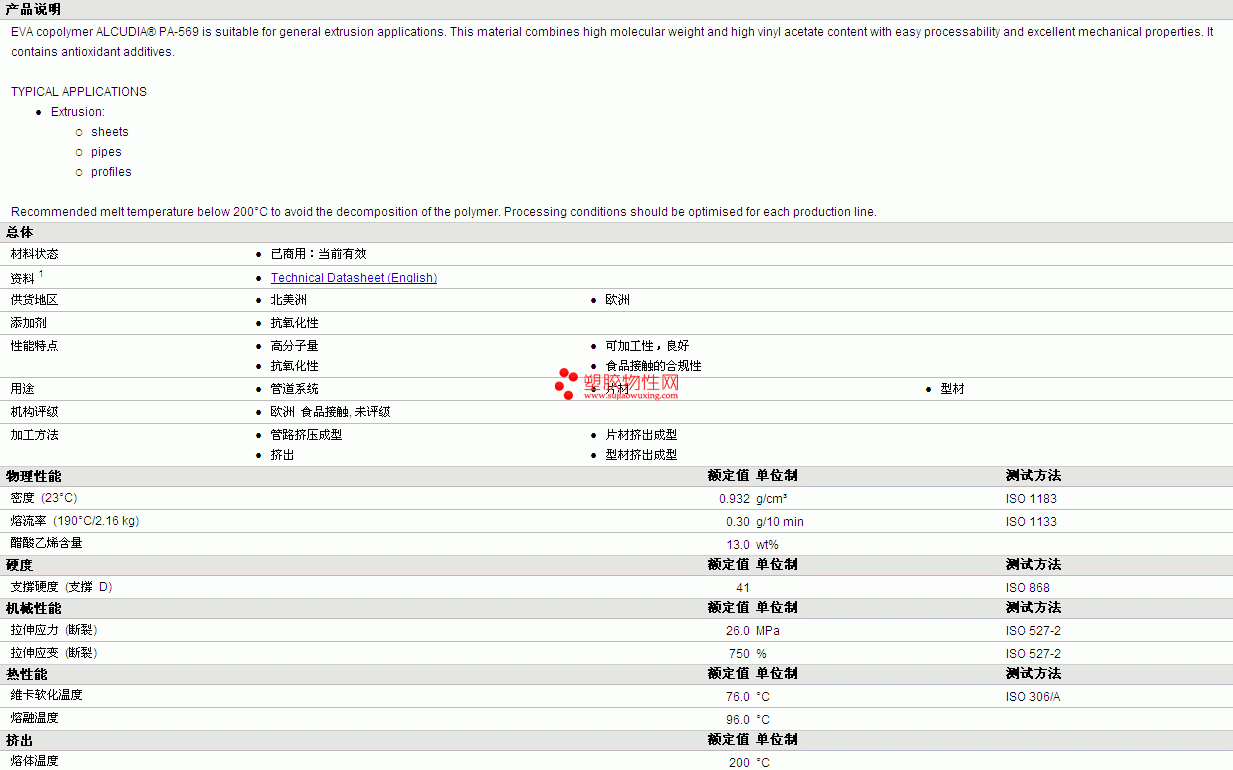Image resolution: width=1233 pixels, height=770 pixels.
Task: Click the density value 0.932
Action: 734,498
